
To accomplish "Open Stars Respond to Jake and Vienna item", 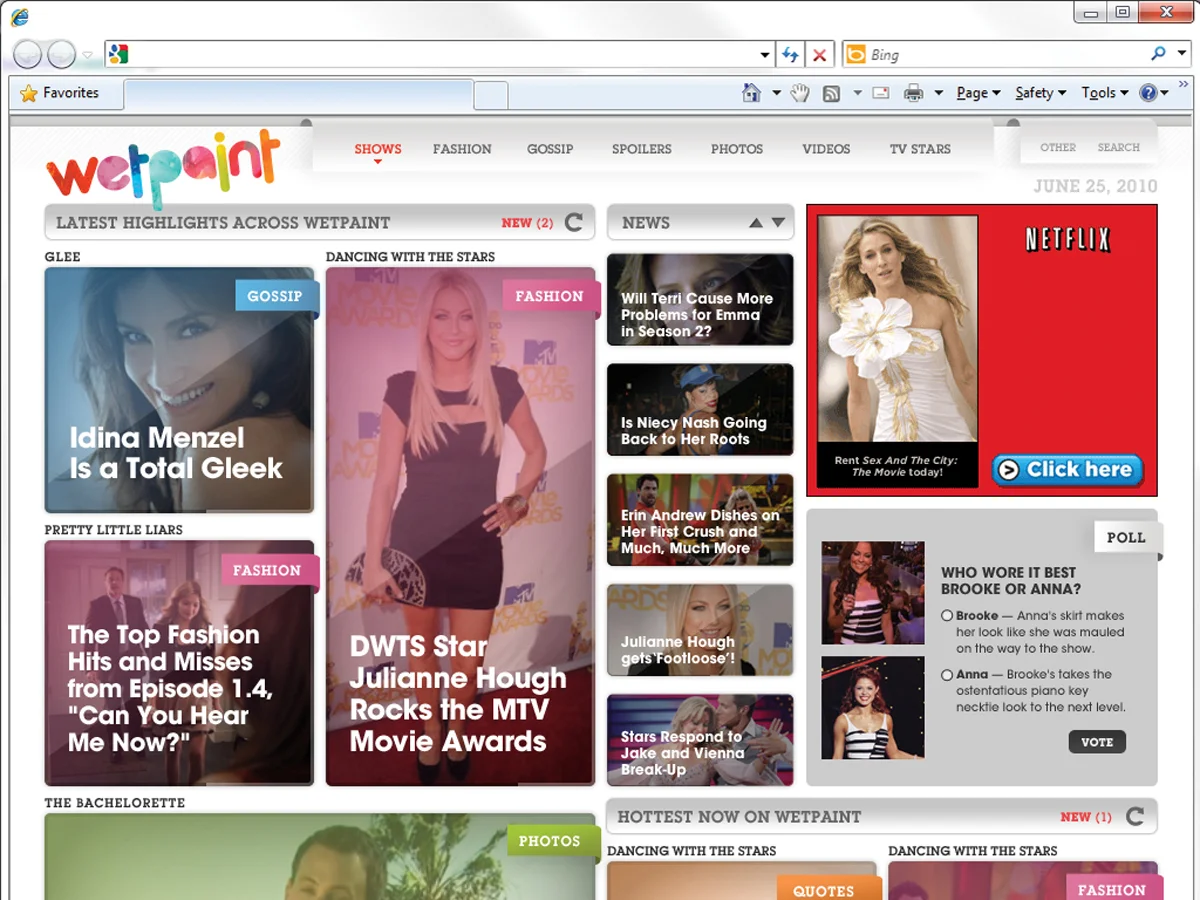I will click(700, 740).
